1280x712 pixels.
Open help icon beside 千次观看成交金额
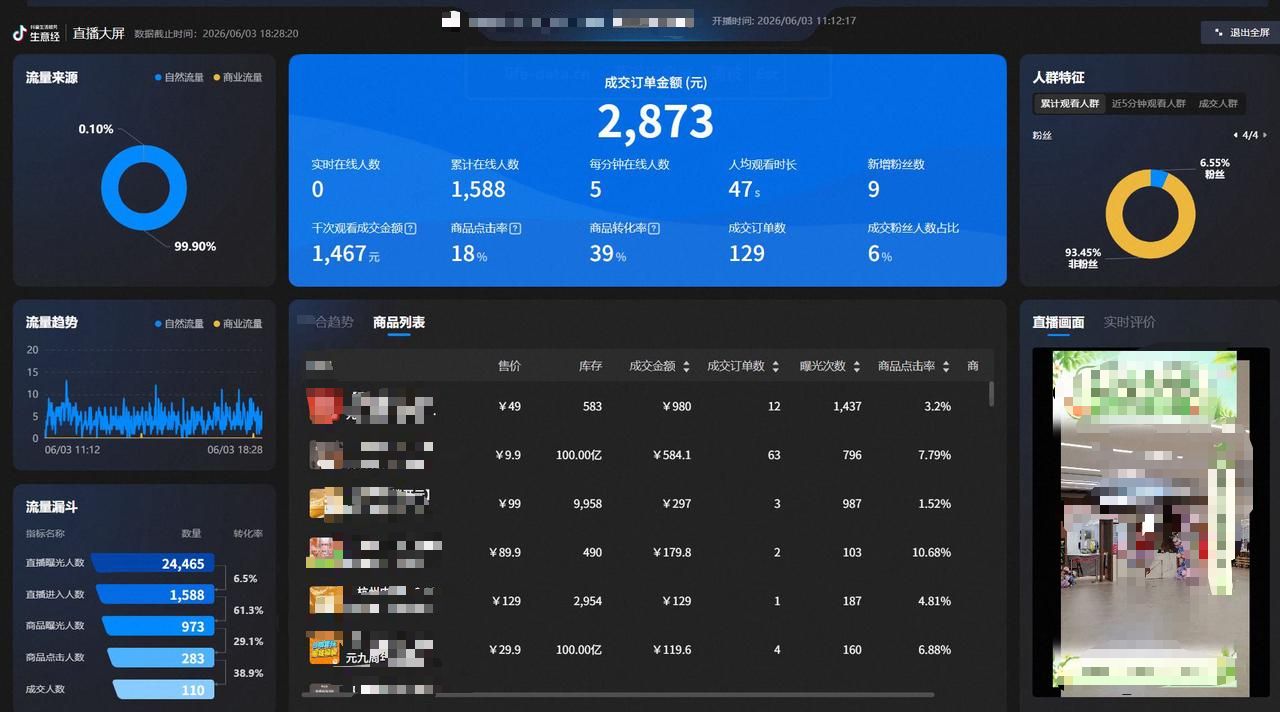411,228
